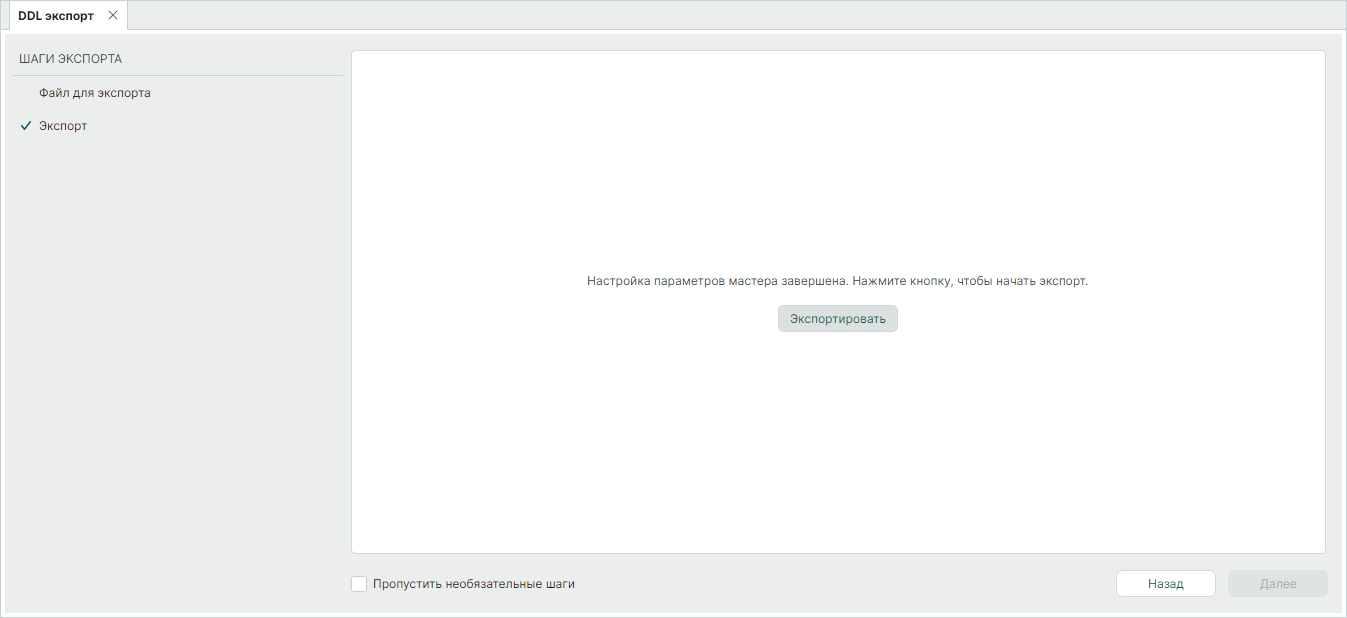1347x618 pixels.
Task: Click the checkmark icon beside Экспорт
Action: 26,126
